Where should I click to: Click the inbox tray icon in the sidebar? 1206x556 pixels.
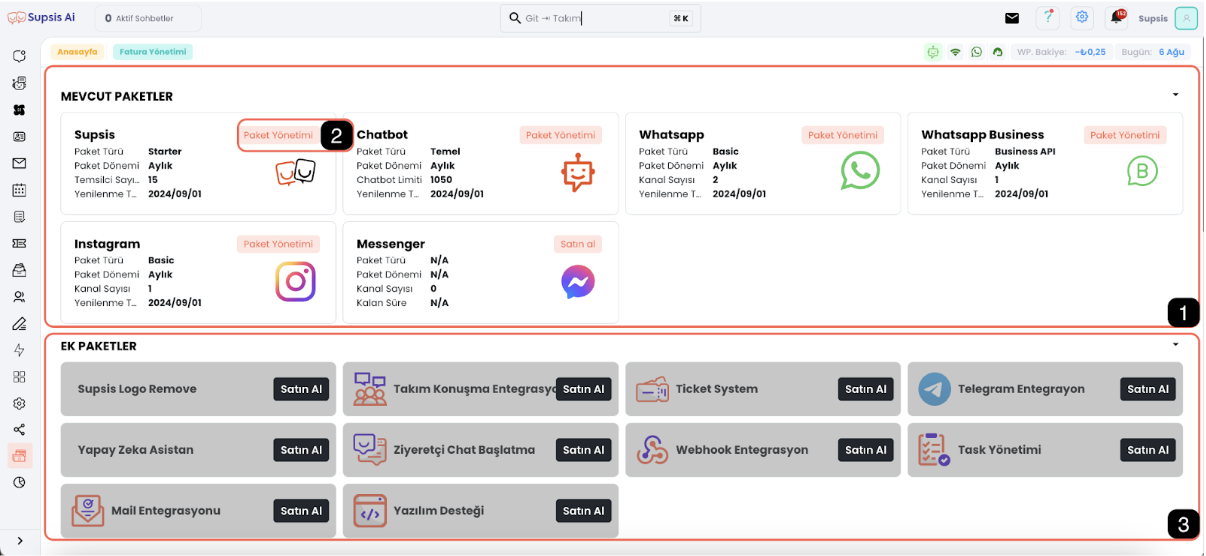click(x=19, y=270)
